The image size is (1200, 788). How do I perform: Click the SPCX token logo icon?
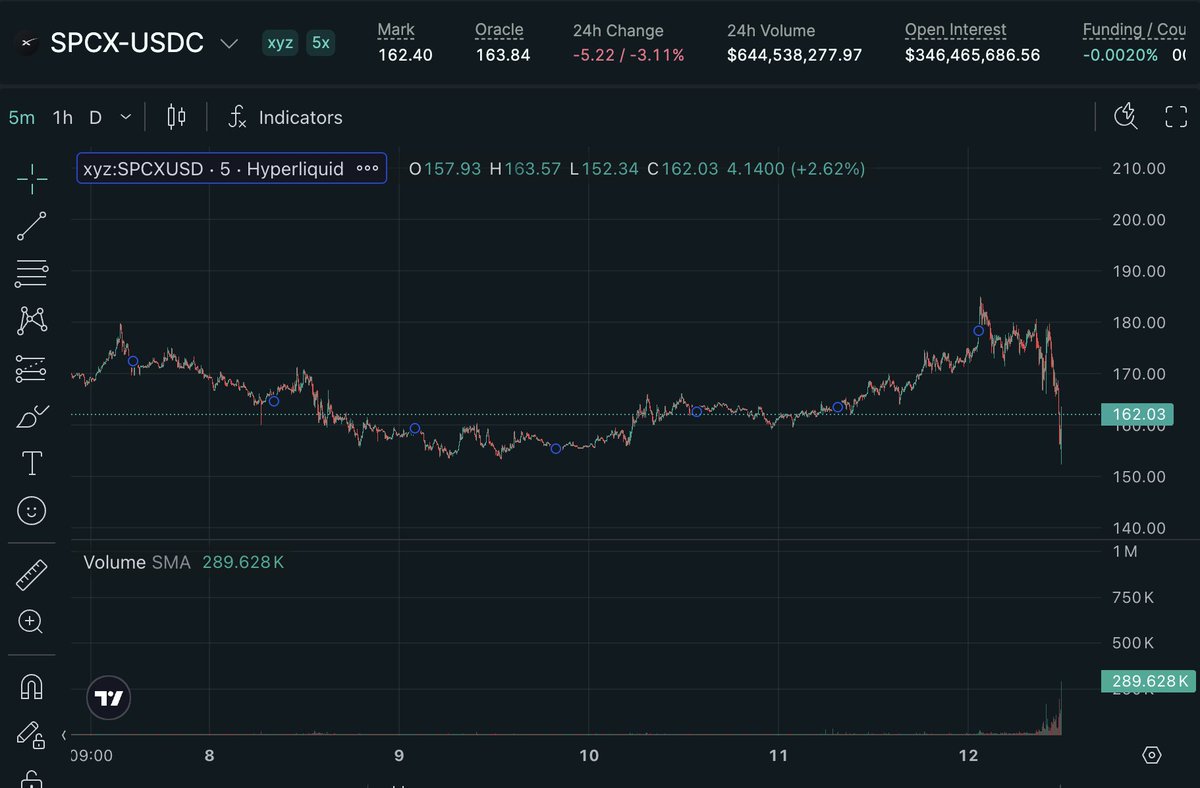pyautogui.click(x=29, y=44)
